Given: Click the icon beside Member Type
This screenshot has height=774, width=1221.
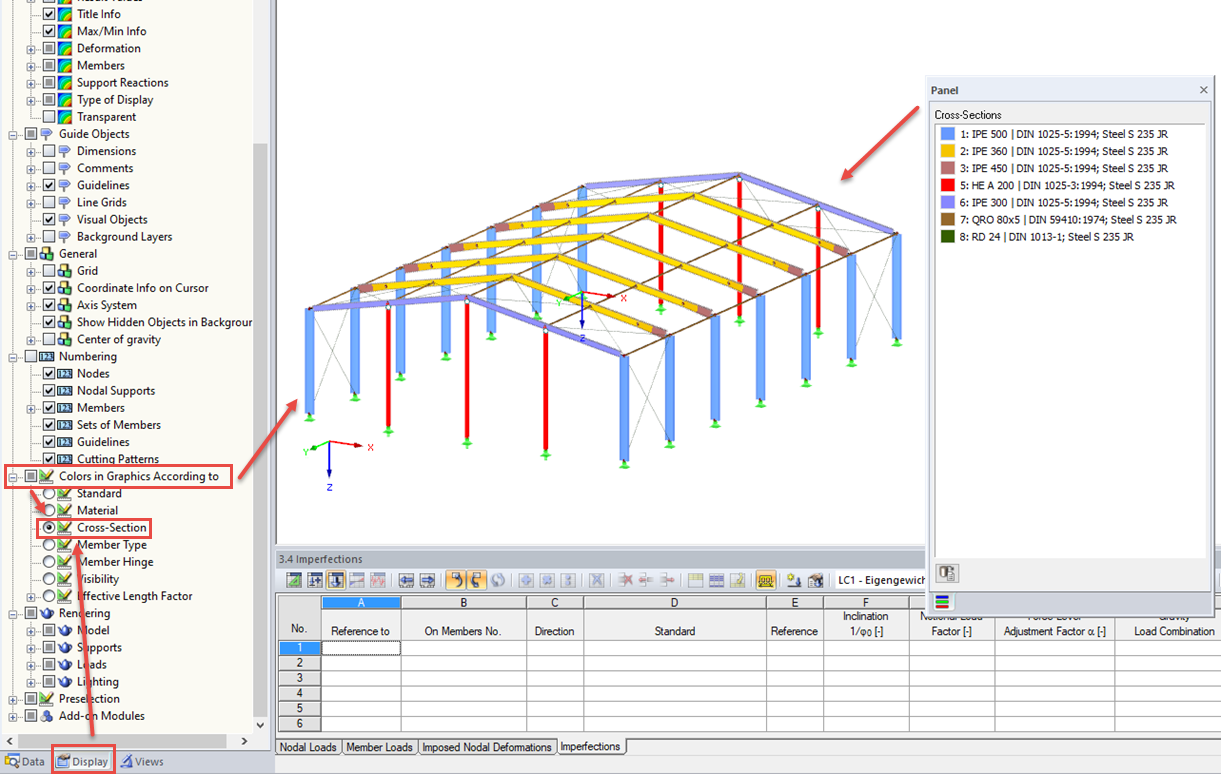Looking at the screenshot, I should pyautogui.click(x=66, y=545).
